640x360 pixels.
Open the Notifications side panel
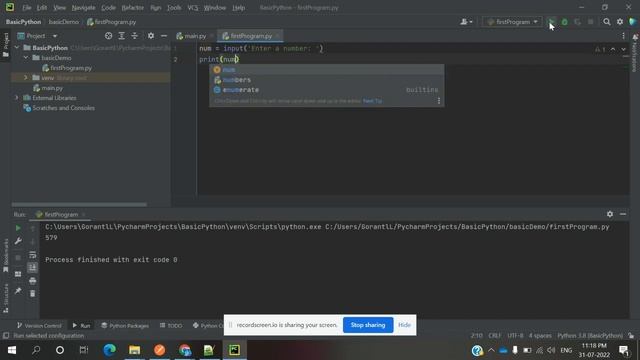click(635, 53)
